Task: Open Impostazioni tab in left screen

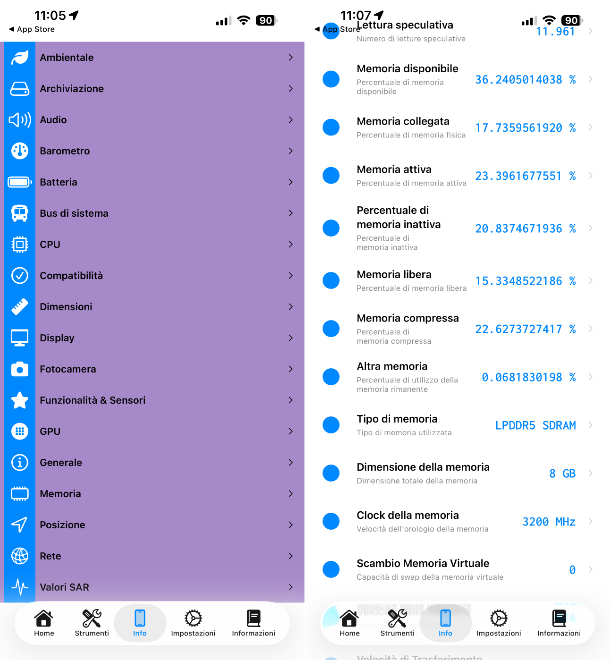Action: pyautogui.click(x=193, y=623)
